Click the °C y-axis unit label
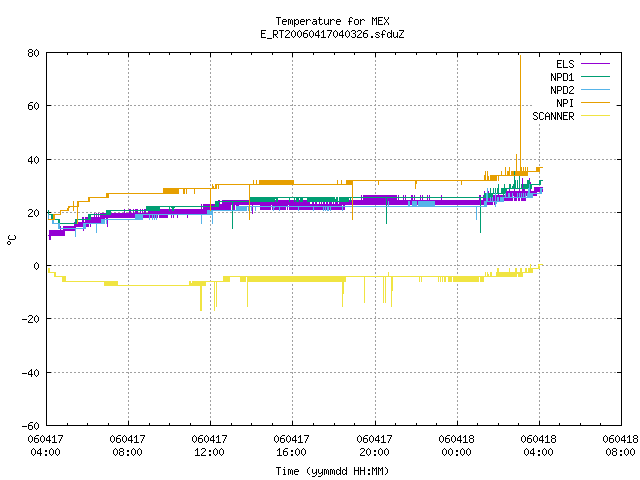This screenshot has height=480, width=640. [x=12, y=240]
